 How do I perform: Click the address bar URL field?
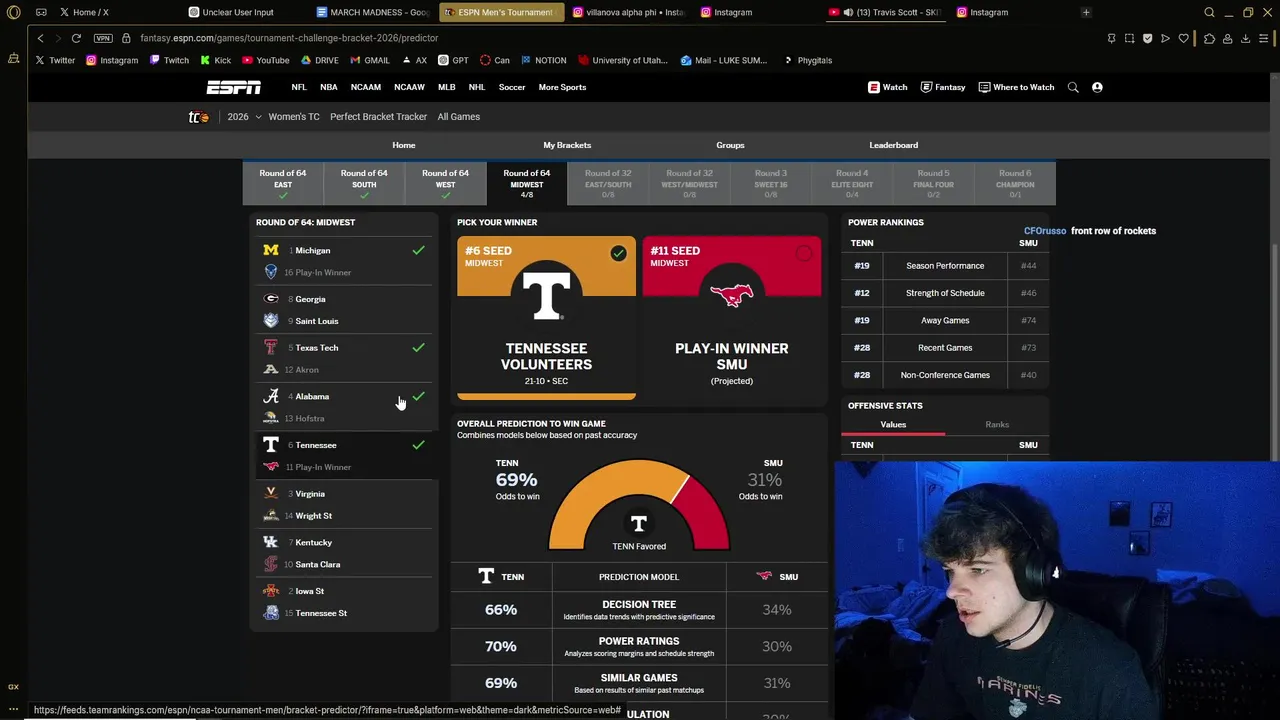pos(600,38)
